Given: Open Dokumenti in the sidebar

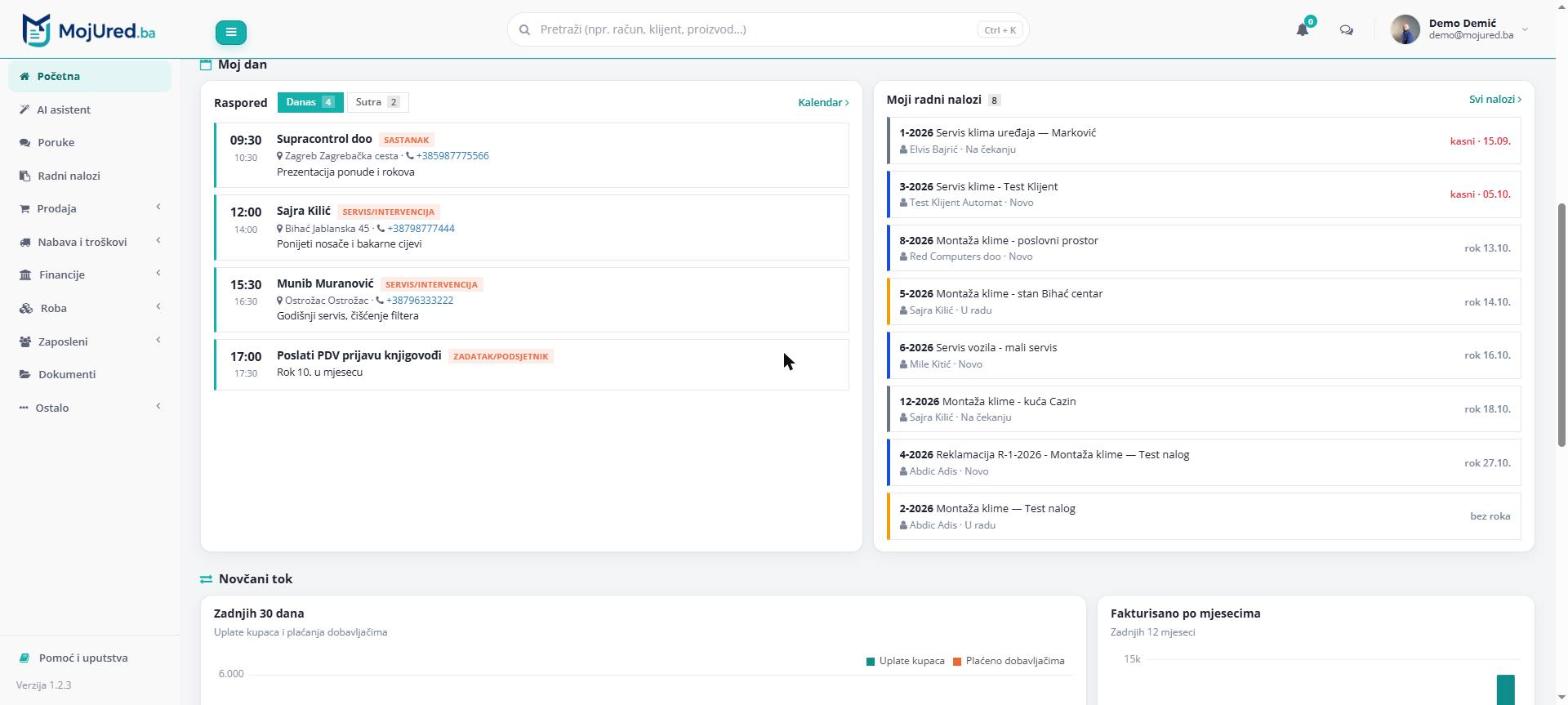Looking at the screenshot, I should pos(90,375).
